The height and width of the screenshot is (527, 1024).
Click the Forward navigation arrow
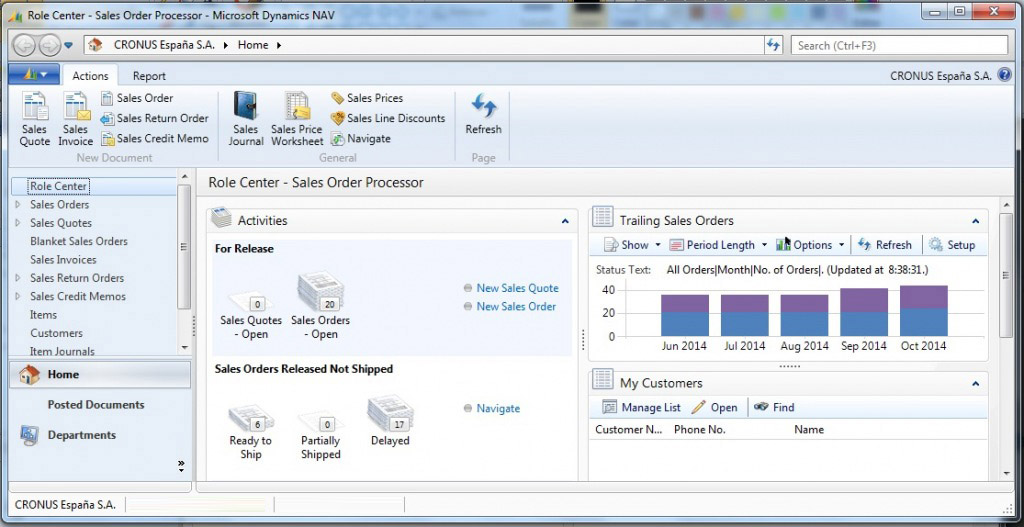pyautogui.click(x=49, y=45)
